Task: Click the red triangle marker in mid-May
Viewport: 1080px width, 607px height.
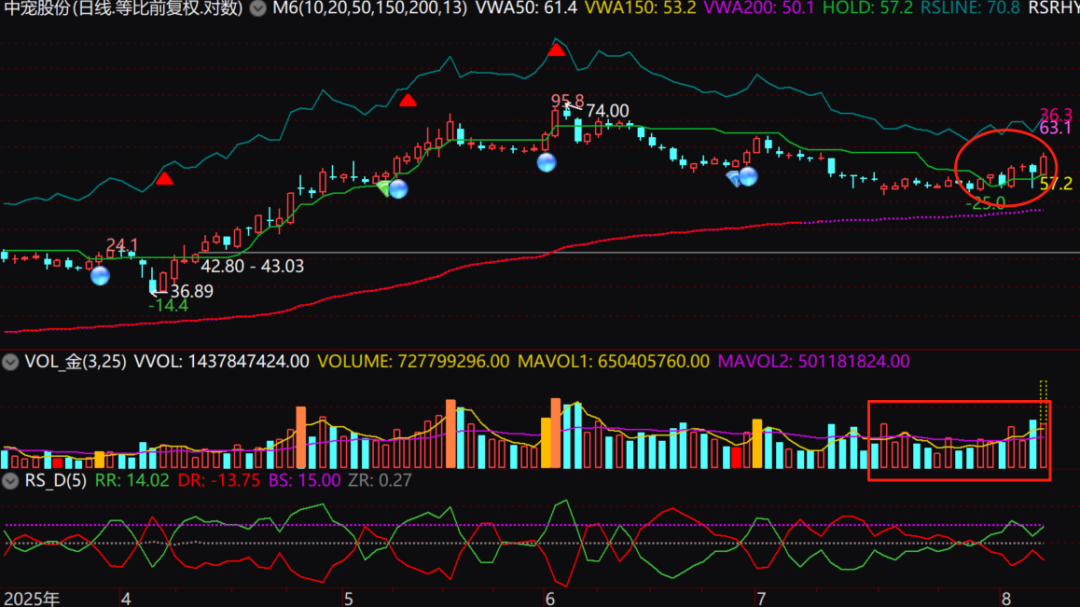Action: (408, 101)
